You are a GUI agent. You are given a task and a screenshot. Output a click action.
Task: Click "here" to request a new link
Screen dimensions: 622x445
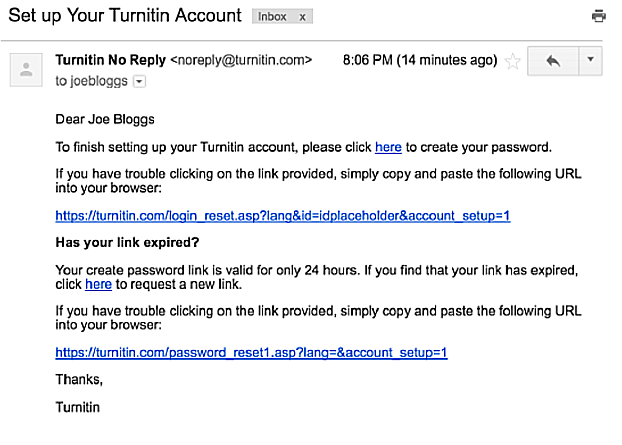[x=98, y=284]
